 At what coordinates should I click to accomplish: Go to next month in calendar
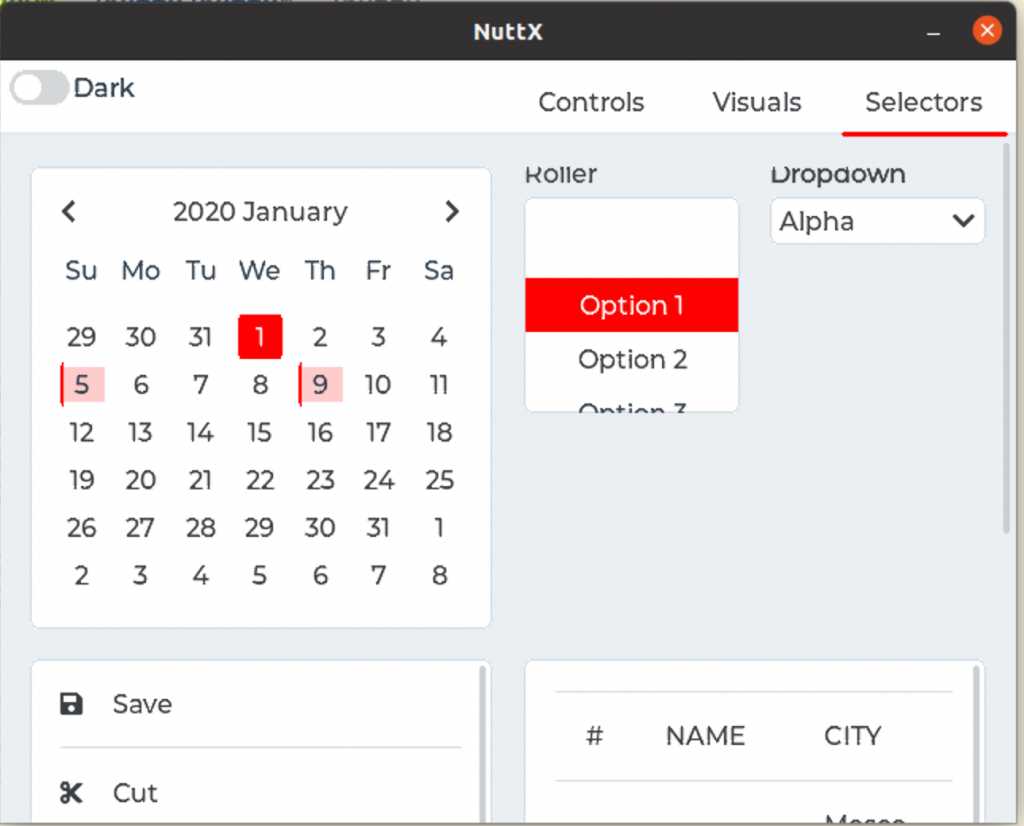coord(452,211)
